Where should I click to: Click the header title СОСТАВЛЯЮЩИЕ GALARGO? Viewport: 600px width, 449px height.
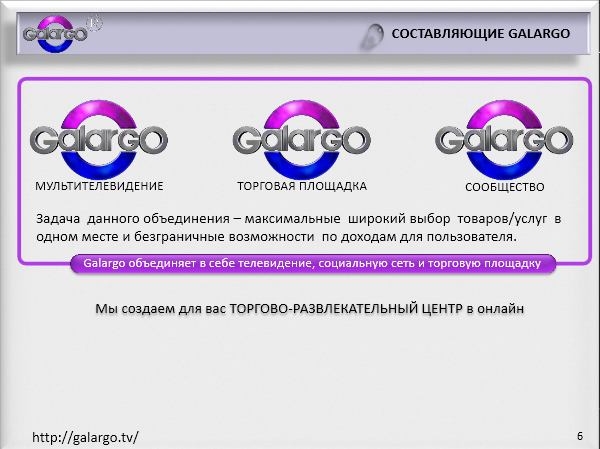point(481,34)
